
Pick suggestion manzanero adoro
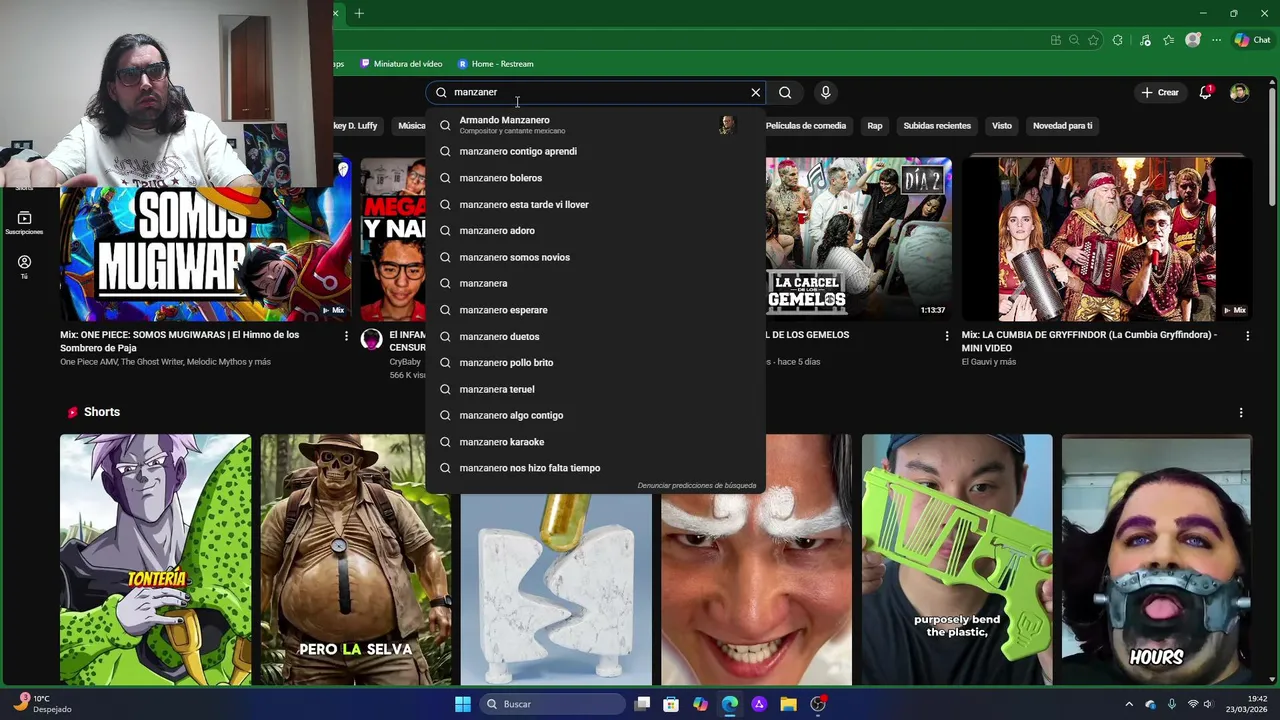coord(596,230)
